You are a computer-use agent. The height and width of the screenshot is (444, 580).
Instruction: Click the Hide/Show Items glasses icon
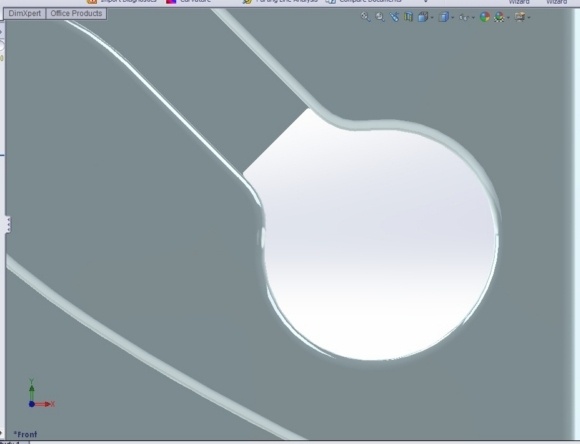tap(464, 17)
